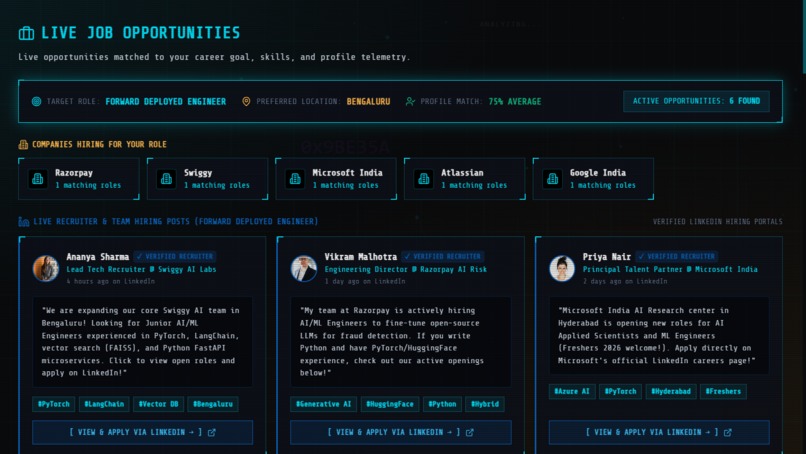Image resolution: width=806 pixels, height=454 pixels.
Task: Click the name Vikram Malhotra
Action: 361,257
